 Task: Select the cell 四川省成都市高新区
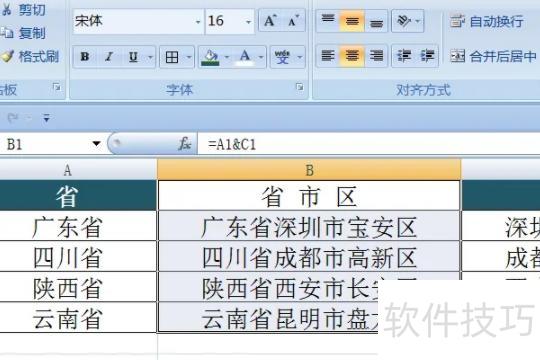309,256
